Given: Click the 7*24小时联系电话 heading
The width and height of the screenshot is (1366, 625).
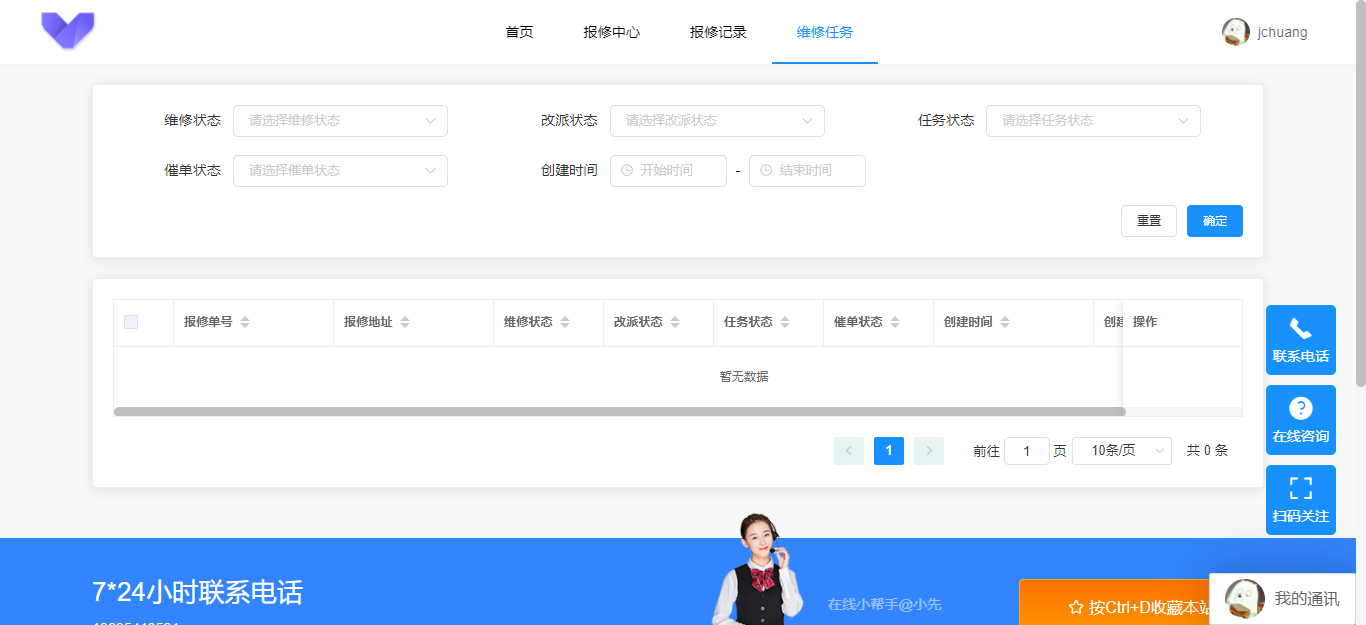Looking at the screenshot, I should [198, 592].
